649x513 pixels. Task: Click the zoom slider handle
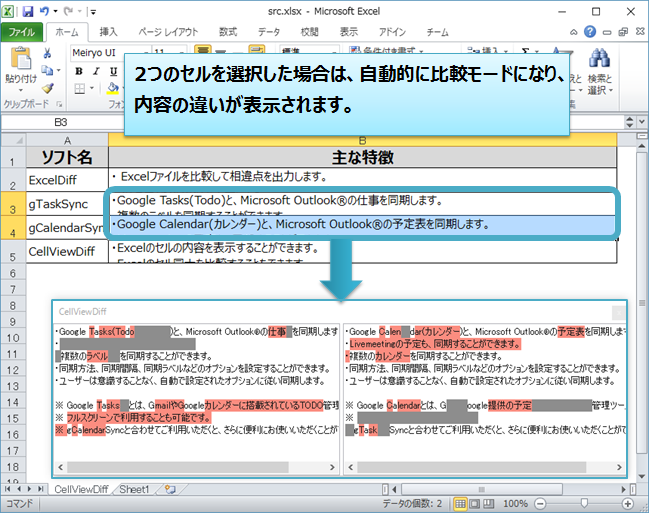click(584, 503)
